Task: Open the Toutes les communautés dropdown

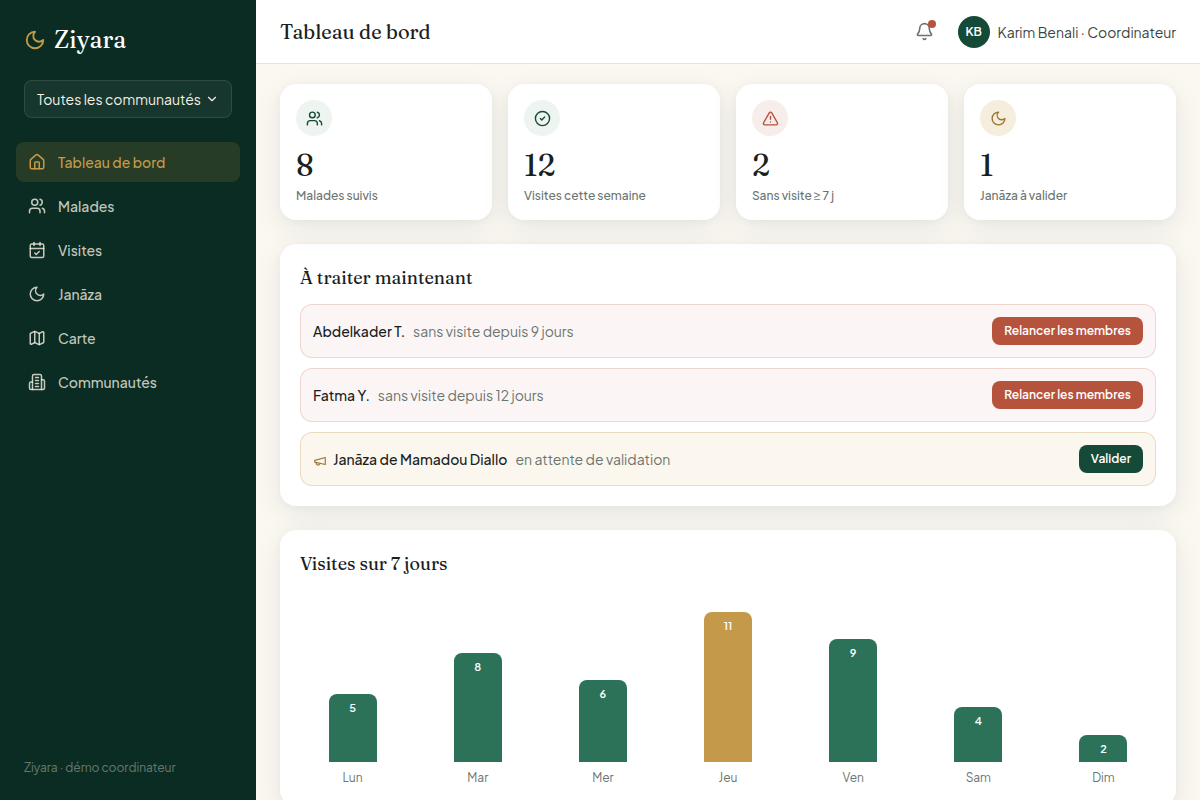Action: pos(128,99)
